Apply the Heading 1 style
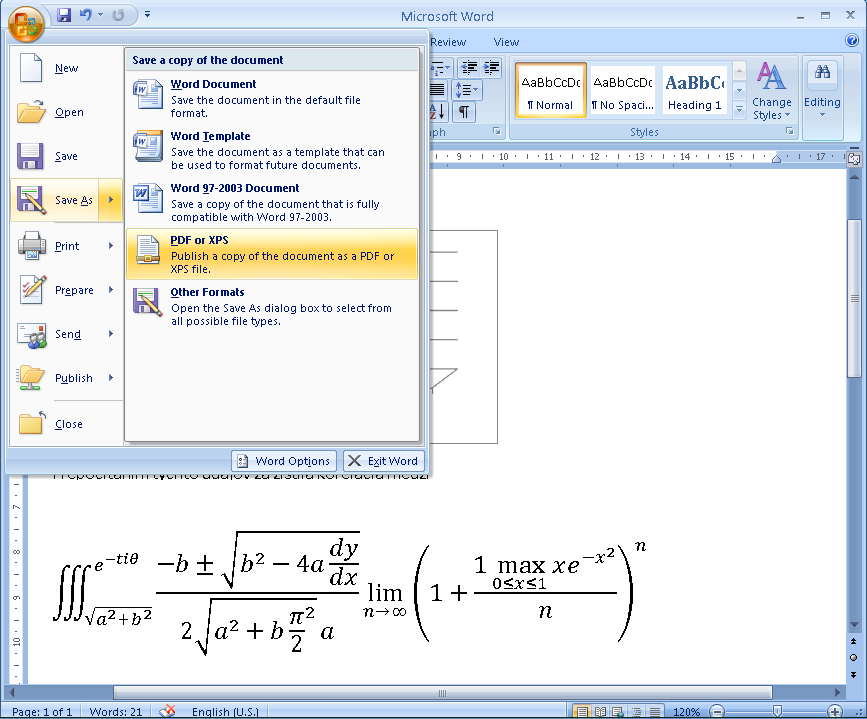This screenshot has height=719, width=867. click(694, 89)
